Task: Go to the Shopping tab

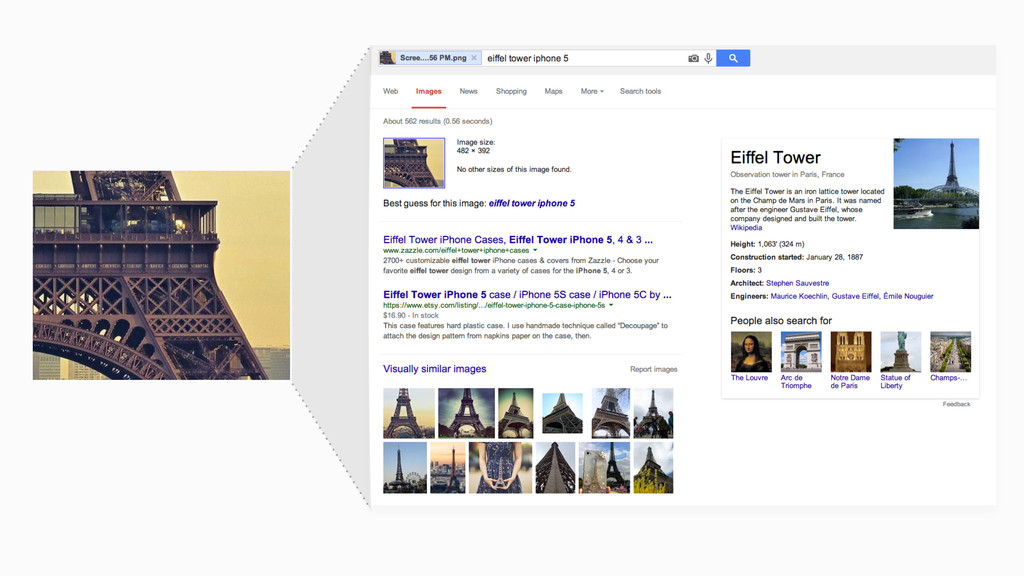Action: click(x=511, y=91)
